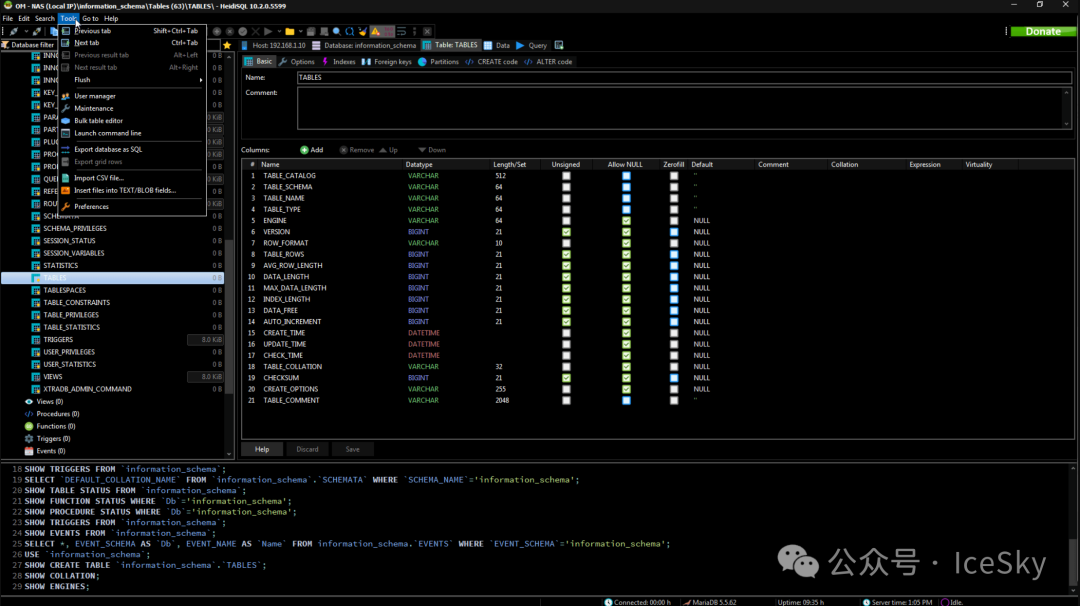Choose Export database as SQL
The width and height of the screenshot is (1080, 606).
(108, 149)
